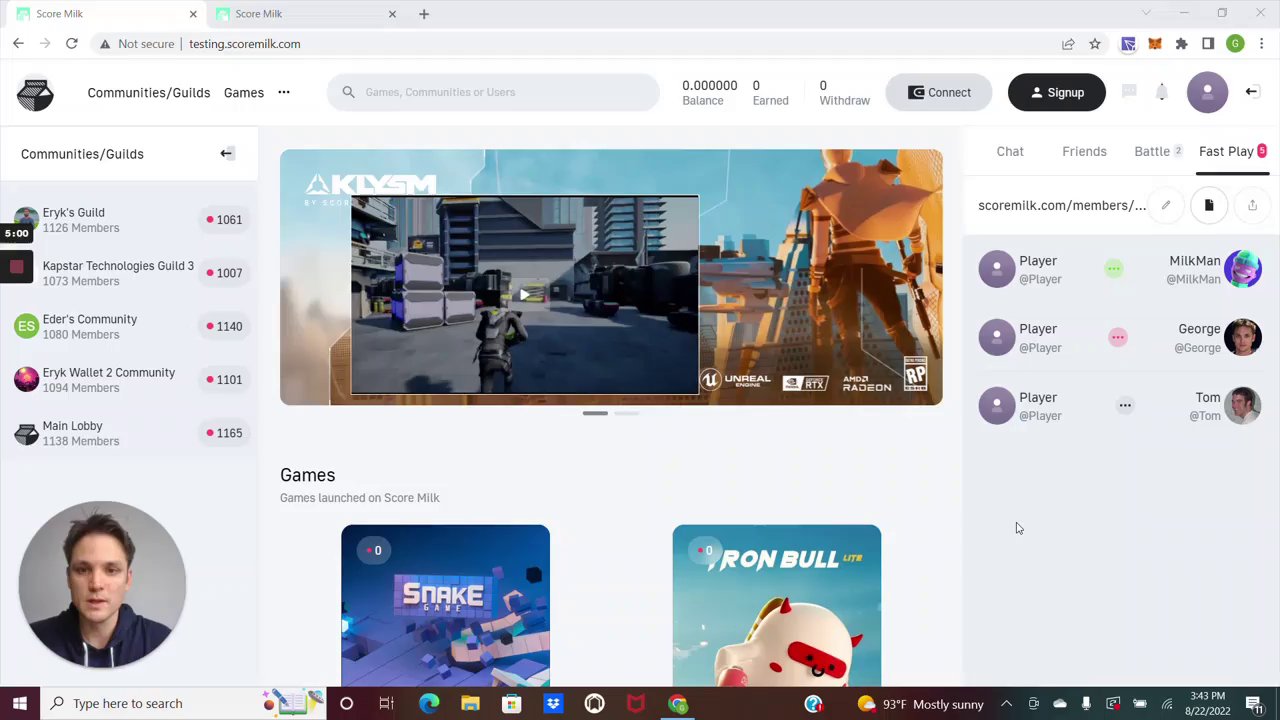
Task: Click MilkMan's avatar picture
Action: point(1243,269)
